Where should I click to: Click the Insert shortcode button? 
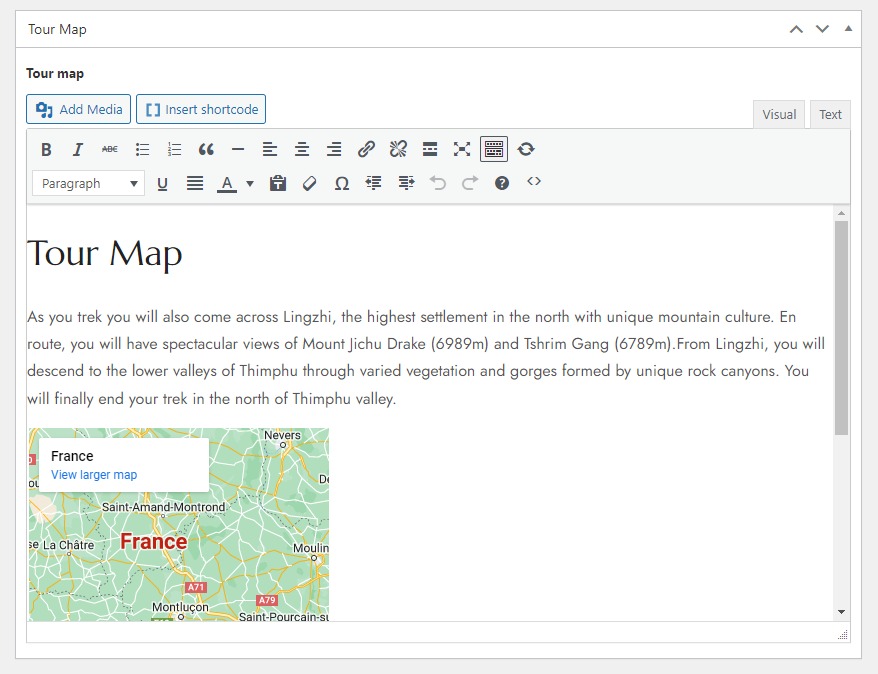pos(201,109)
